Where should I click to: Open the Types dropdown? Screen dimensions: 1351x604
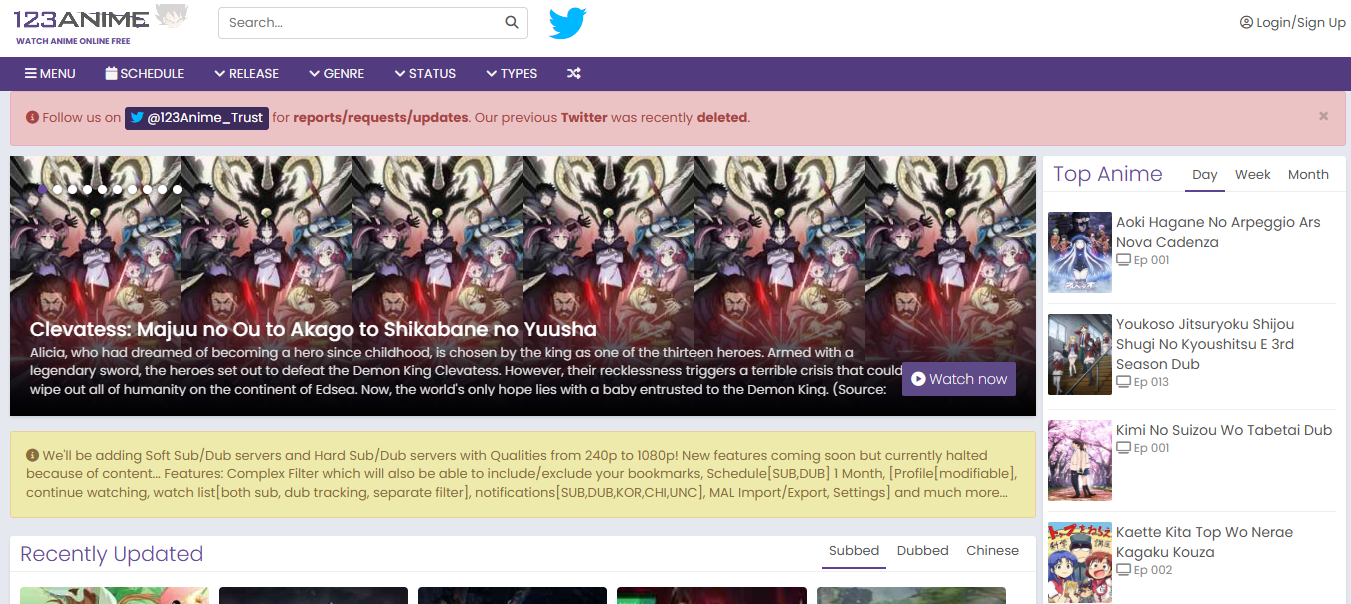tap(512, 73)
